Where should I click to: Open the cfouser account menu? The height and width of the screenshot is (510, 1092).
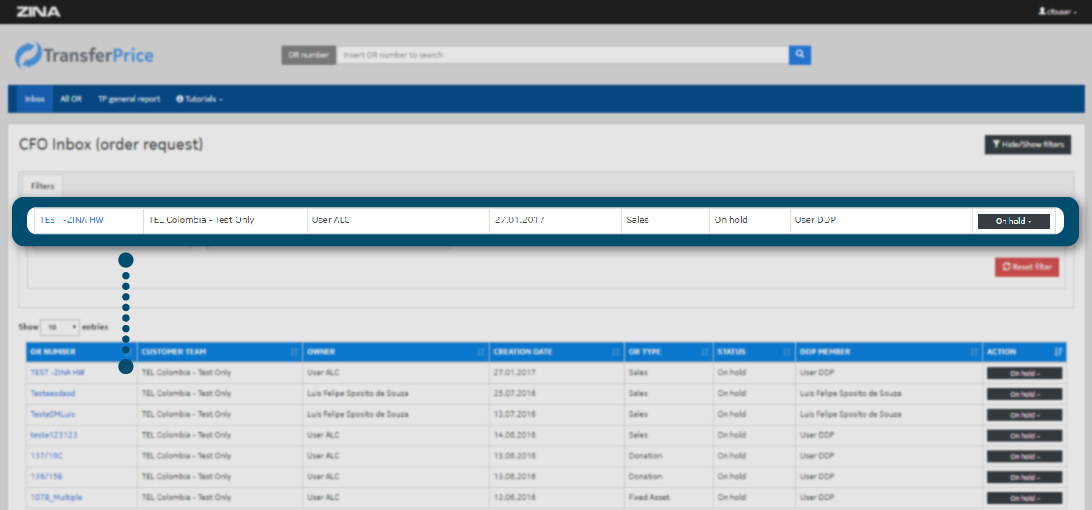pos(1056,12)
